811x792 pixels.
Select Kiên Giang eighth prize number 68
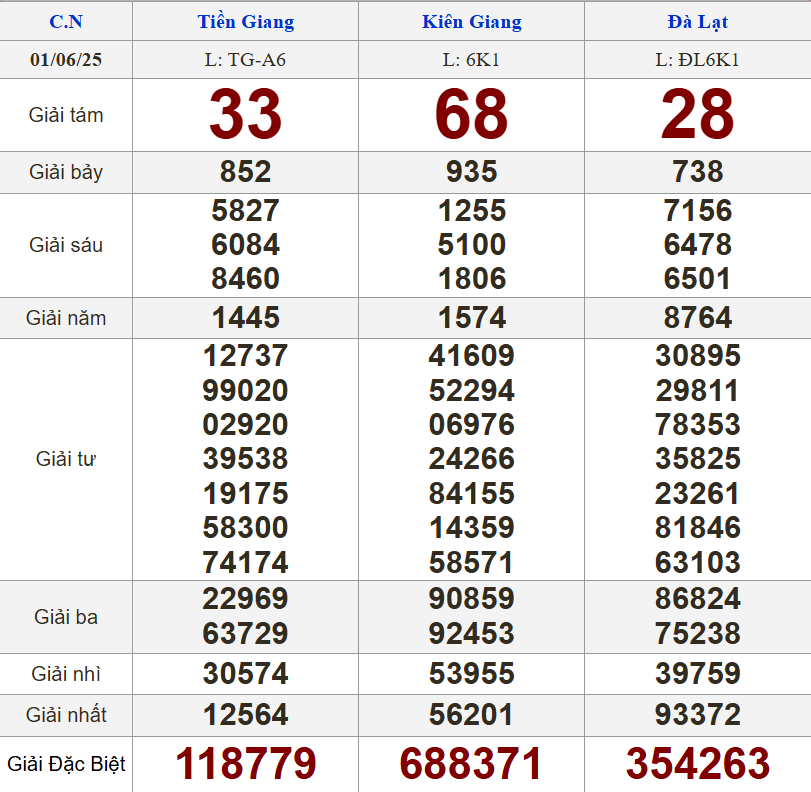[471, 115]
